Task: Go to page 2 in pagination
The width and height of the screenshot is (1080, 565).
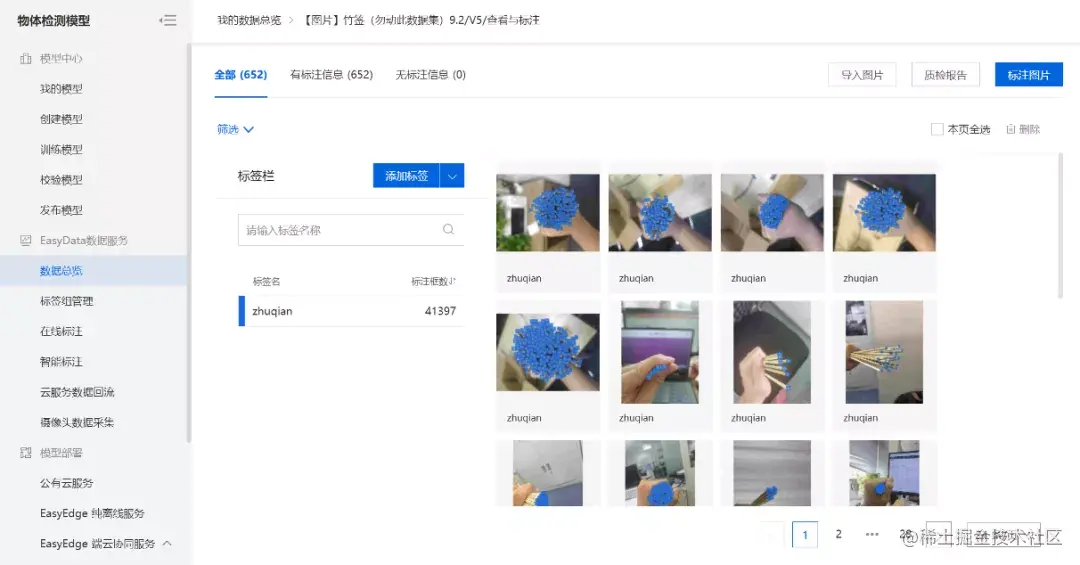Action: 838,535
